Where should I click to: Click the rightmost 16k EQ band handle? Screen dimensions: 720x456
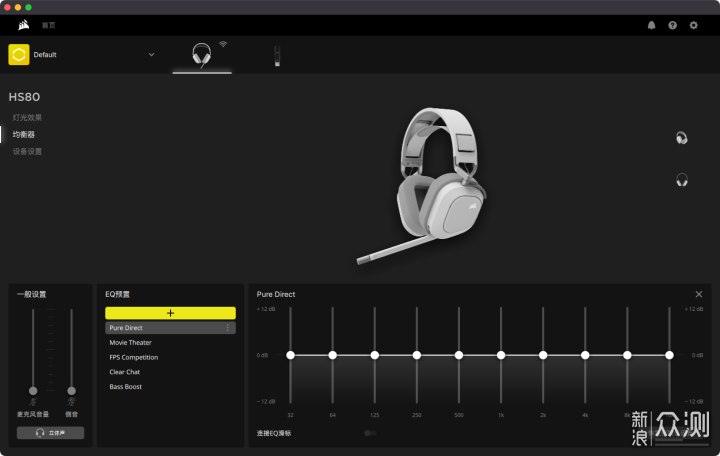669,355
